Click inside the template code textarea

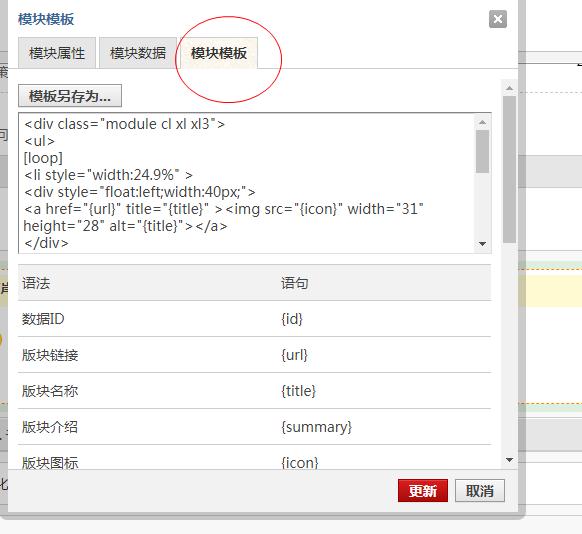click(246, 183)
